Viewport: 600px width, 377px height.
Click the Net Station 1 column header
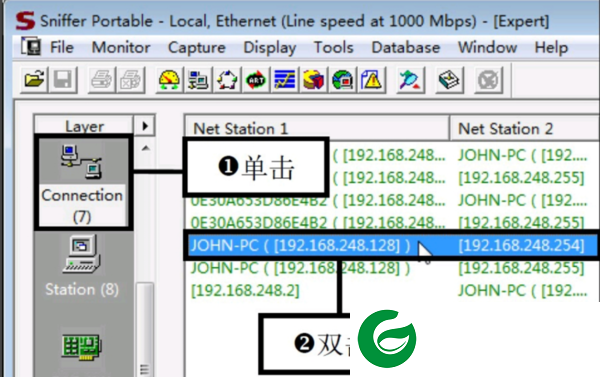point(317,129)
